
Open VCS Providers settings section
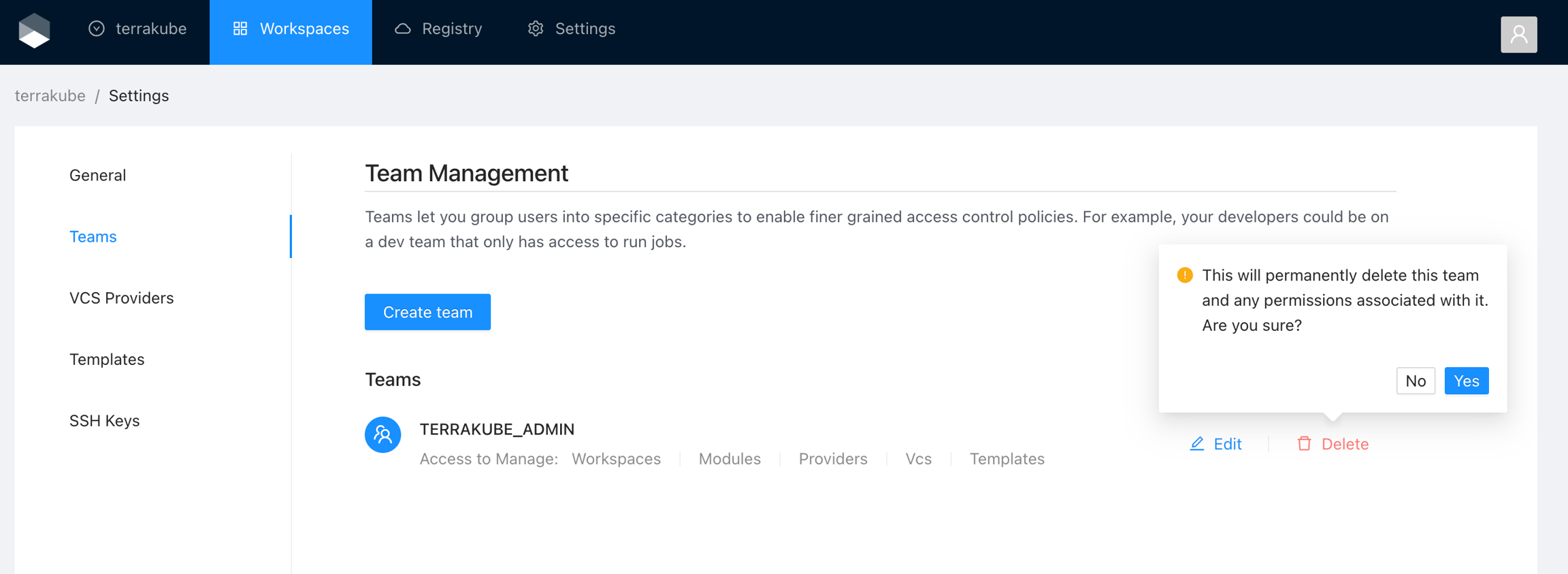122,298
